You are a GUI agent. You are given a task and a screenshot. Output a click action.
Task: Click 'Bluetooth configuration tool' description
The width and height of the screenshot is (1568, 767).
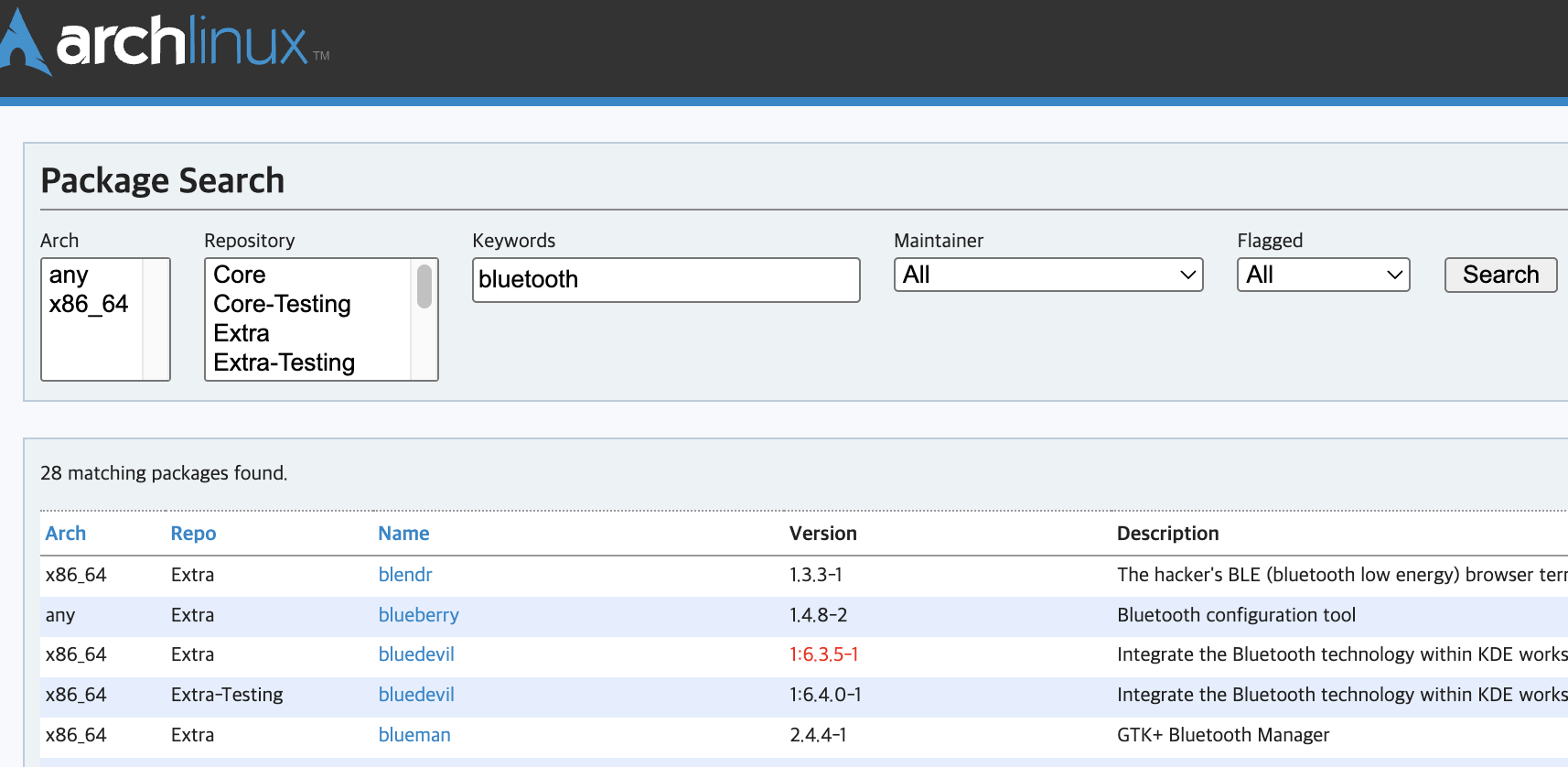[x=1236, y=615]
